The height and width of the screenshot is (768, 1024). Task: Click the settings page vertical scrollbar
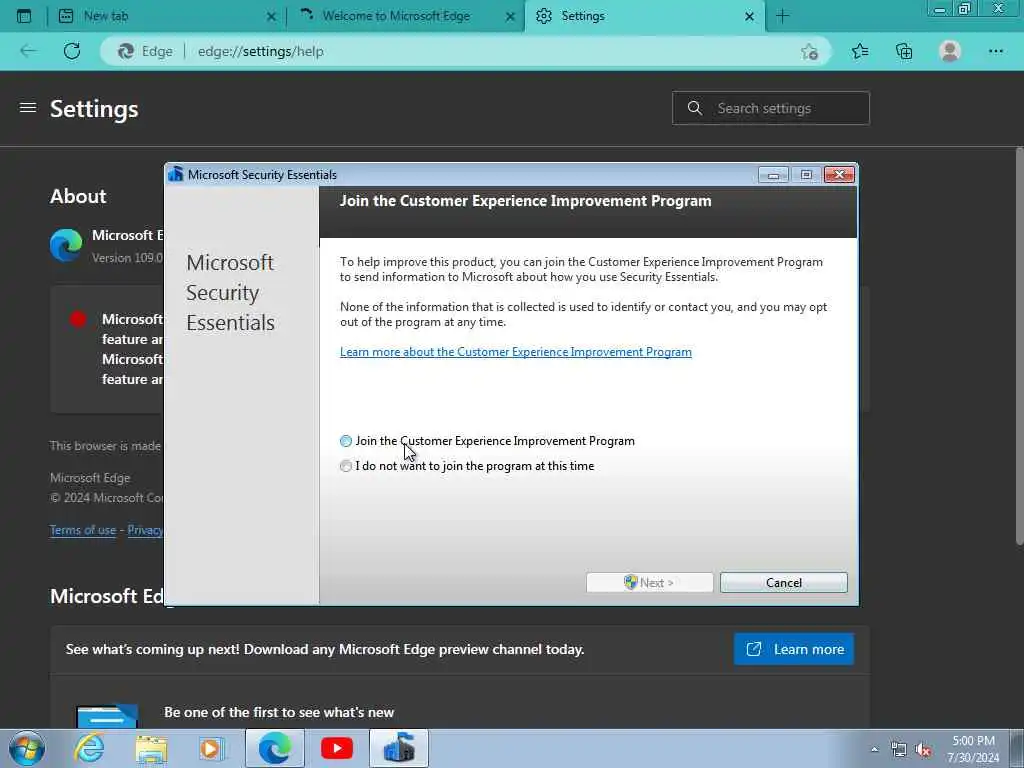coord(1019,346)
